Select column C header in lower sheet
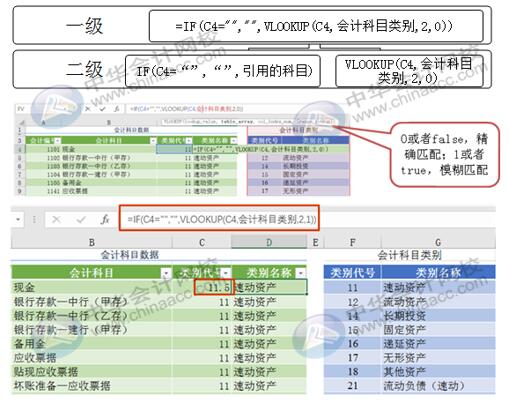Screen dimensions: 509x402 [x=202, y=242]
